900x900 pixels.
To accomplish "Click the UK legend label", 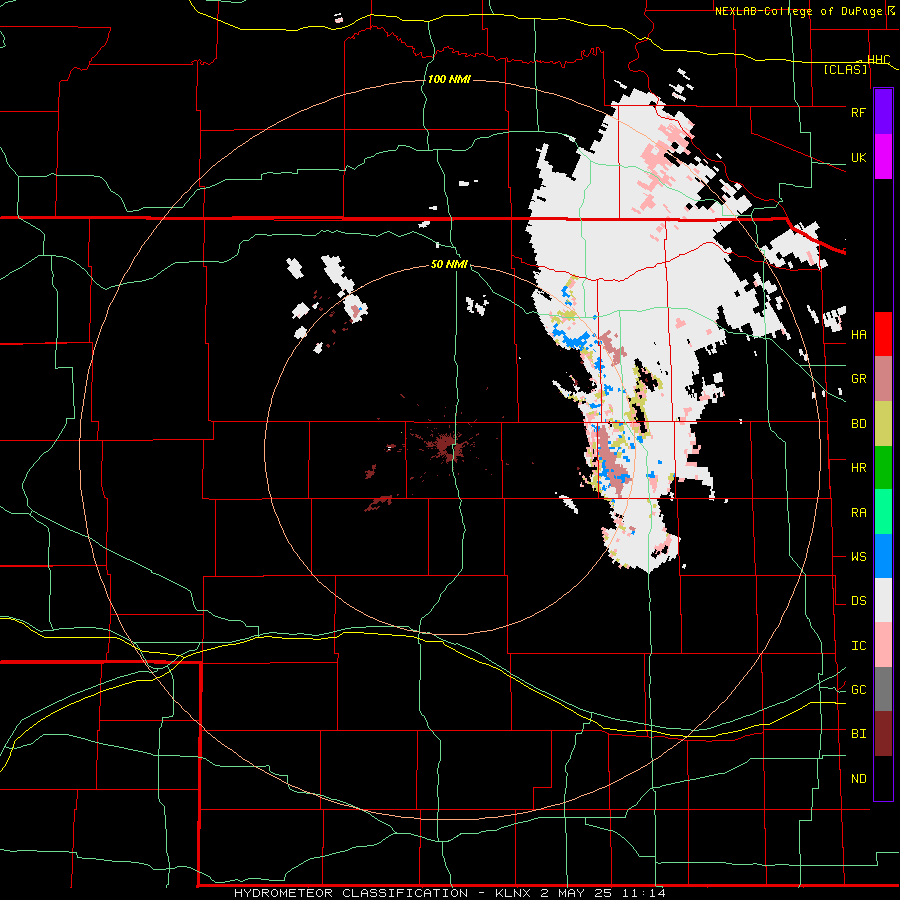I will [858, 157].
